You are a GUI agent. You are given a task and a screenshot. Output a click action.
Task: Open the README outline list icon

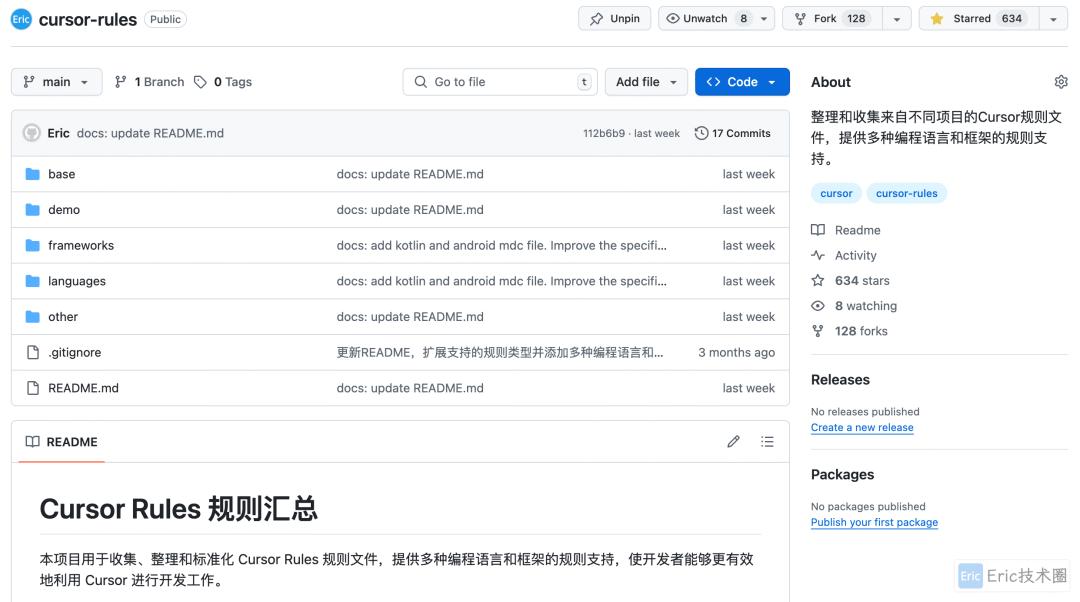coord(767,442)
